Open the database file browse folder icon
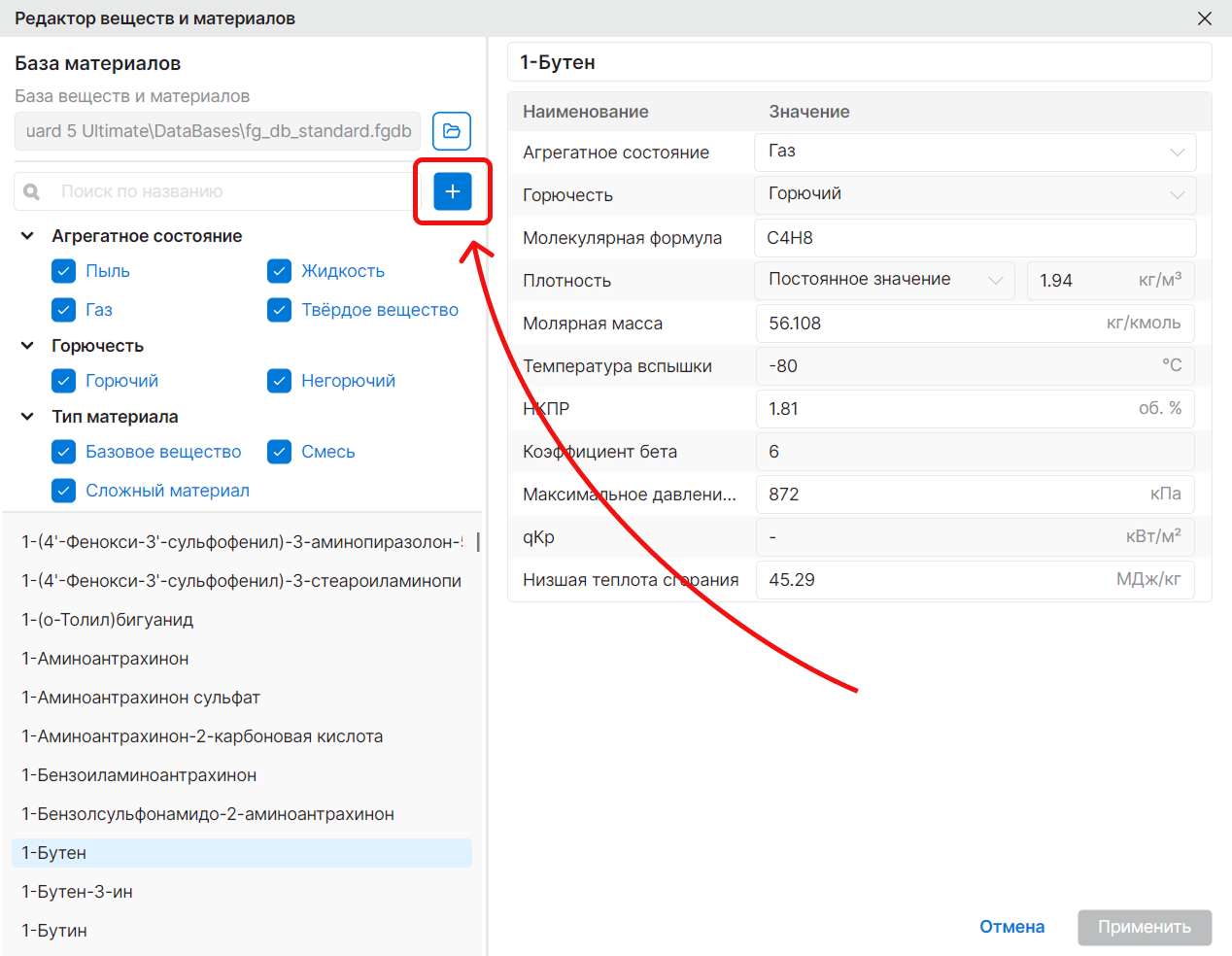1232x956 pixels. click(x=452, y=131)
